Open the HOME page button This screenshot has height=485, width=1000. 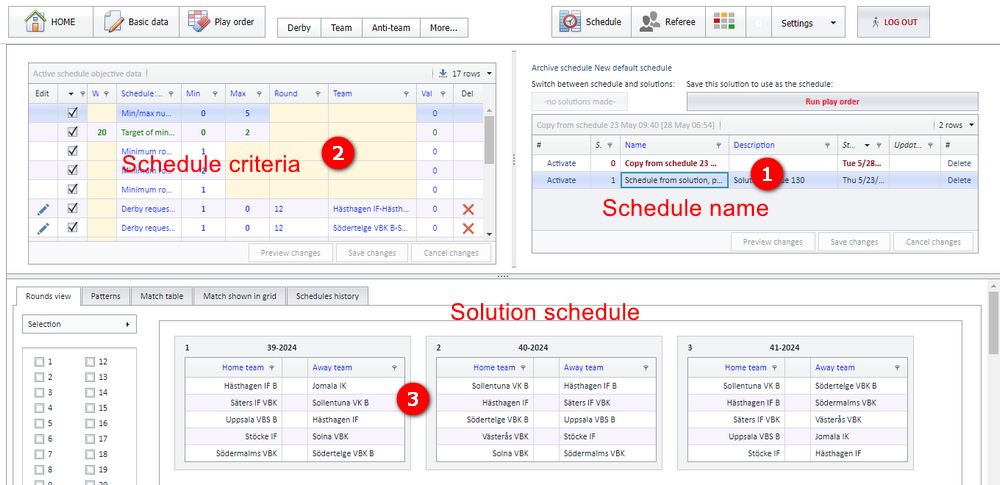pyautogui.click(x=50, y=22)
